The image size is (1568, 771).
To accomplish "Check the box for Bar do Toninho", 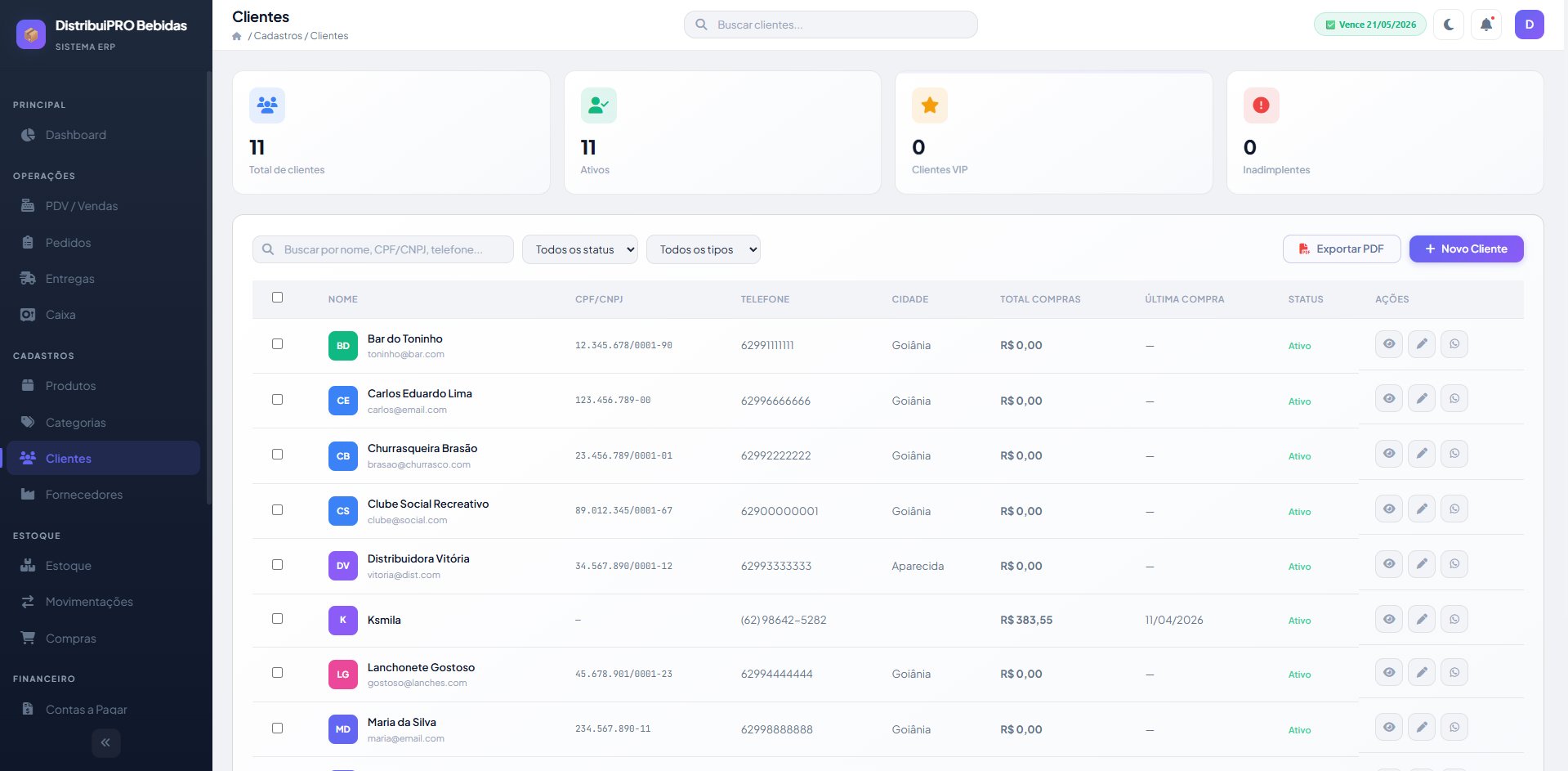I will pyautogui.click(x=278, y=344).
